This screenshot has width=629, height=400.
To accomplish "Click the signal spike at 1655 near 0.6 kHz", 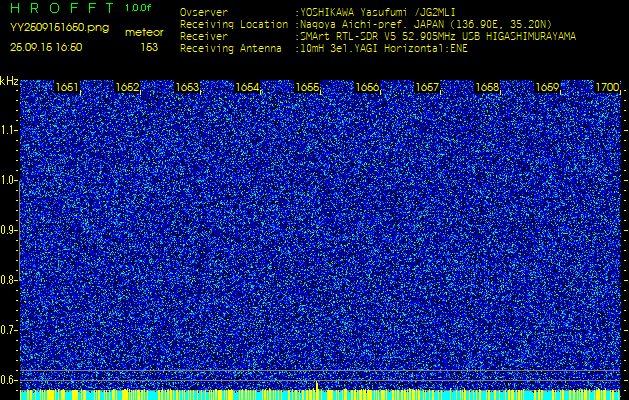I will coord(317,386).
